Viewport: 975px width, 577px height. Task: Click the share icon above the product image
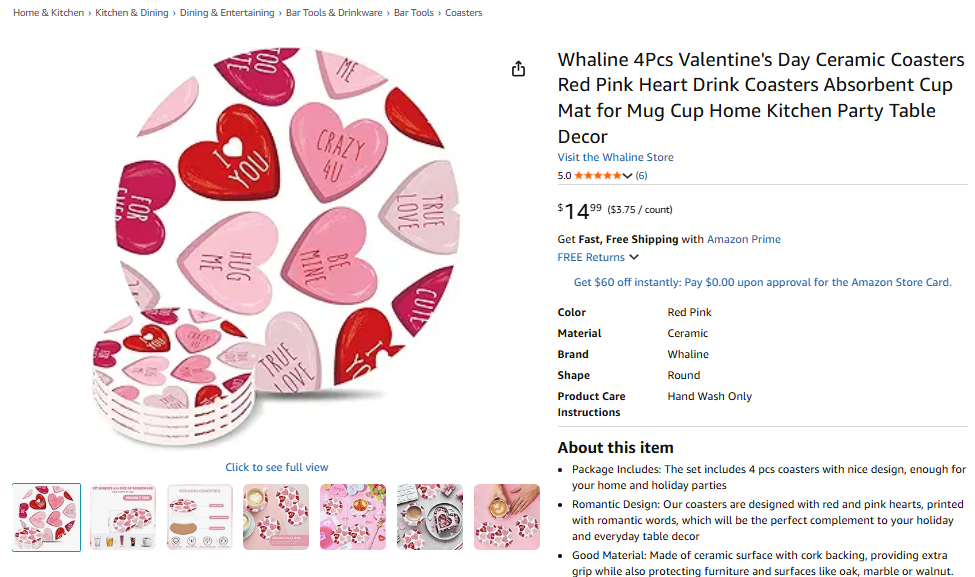coord(518,69)
